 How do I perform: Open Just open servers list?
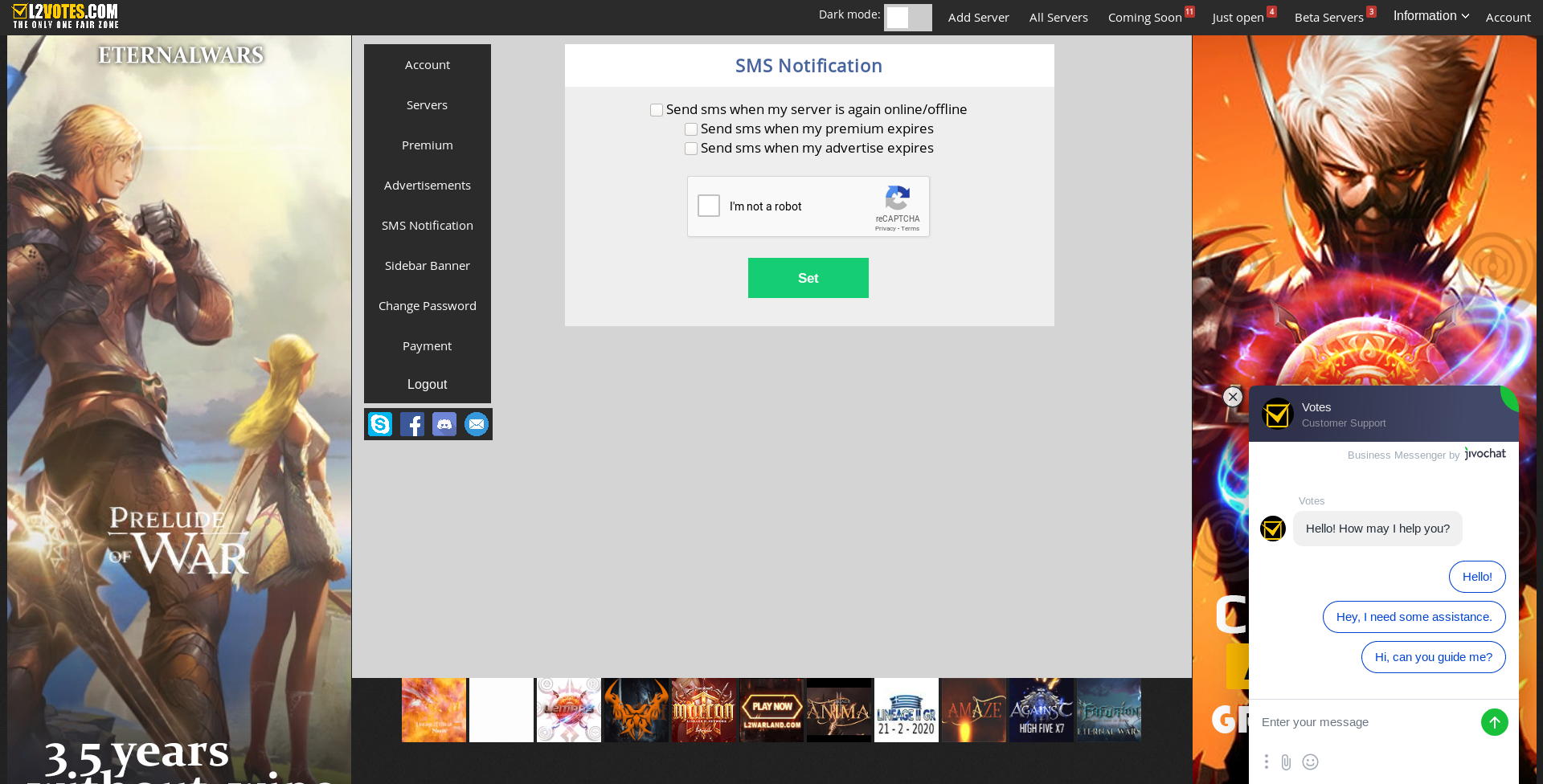pyautogui.click(x=1238, y=18)
